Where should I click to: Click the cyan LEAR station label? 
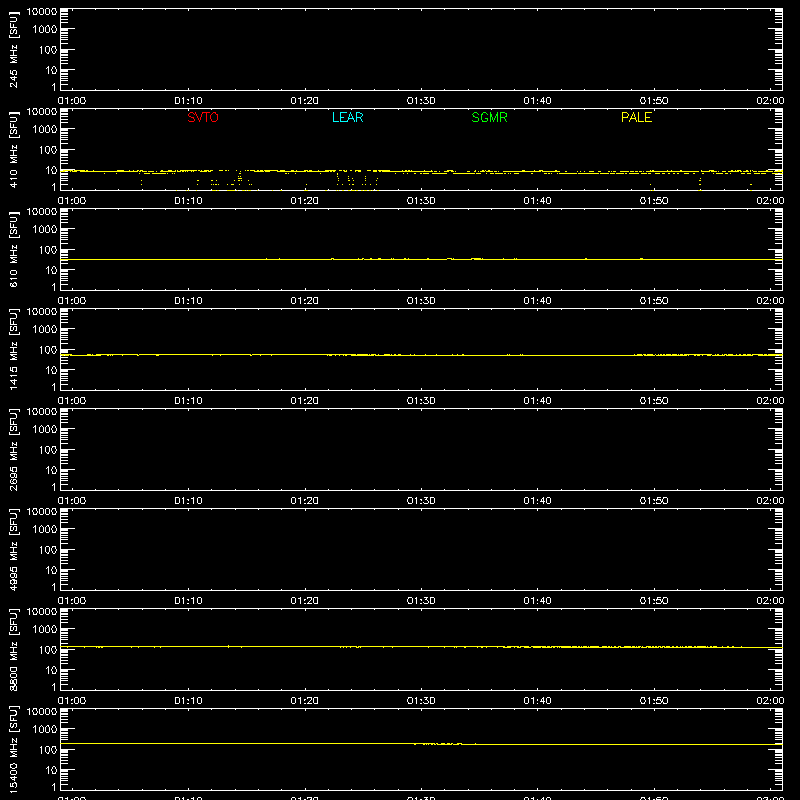coord(347,117)
